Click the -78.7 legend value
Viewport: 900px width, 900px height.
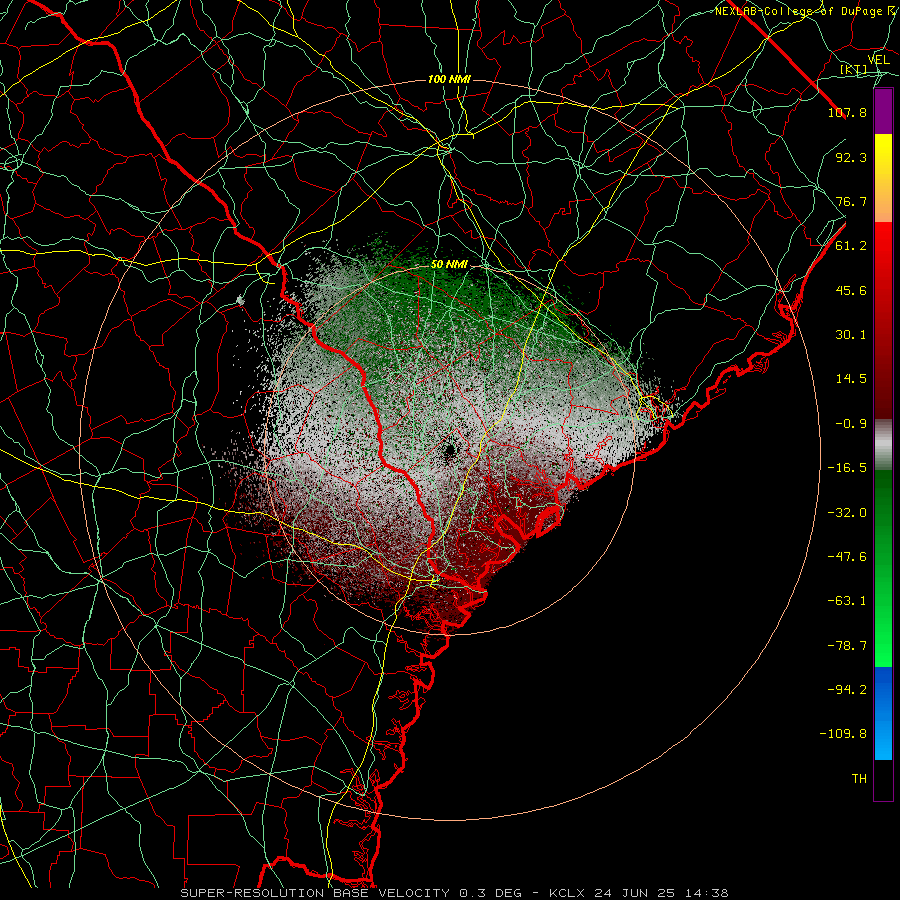[x=847, y=646]
